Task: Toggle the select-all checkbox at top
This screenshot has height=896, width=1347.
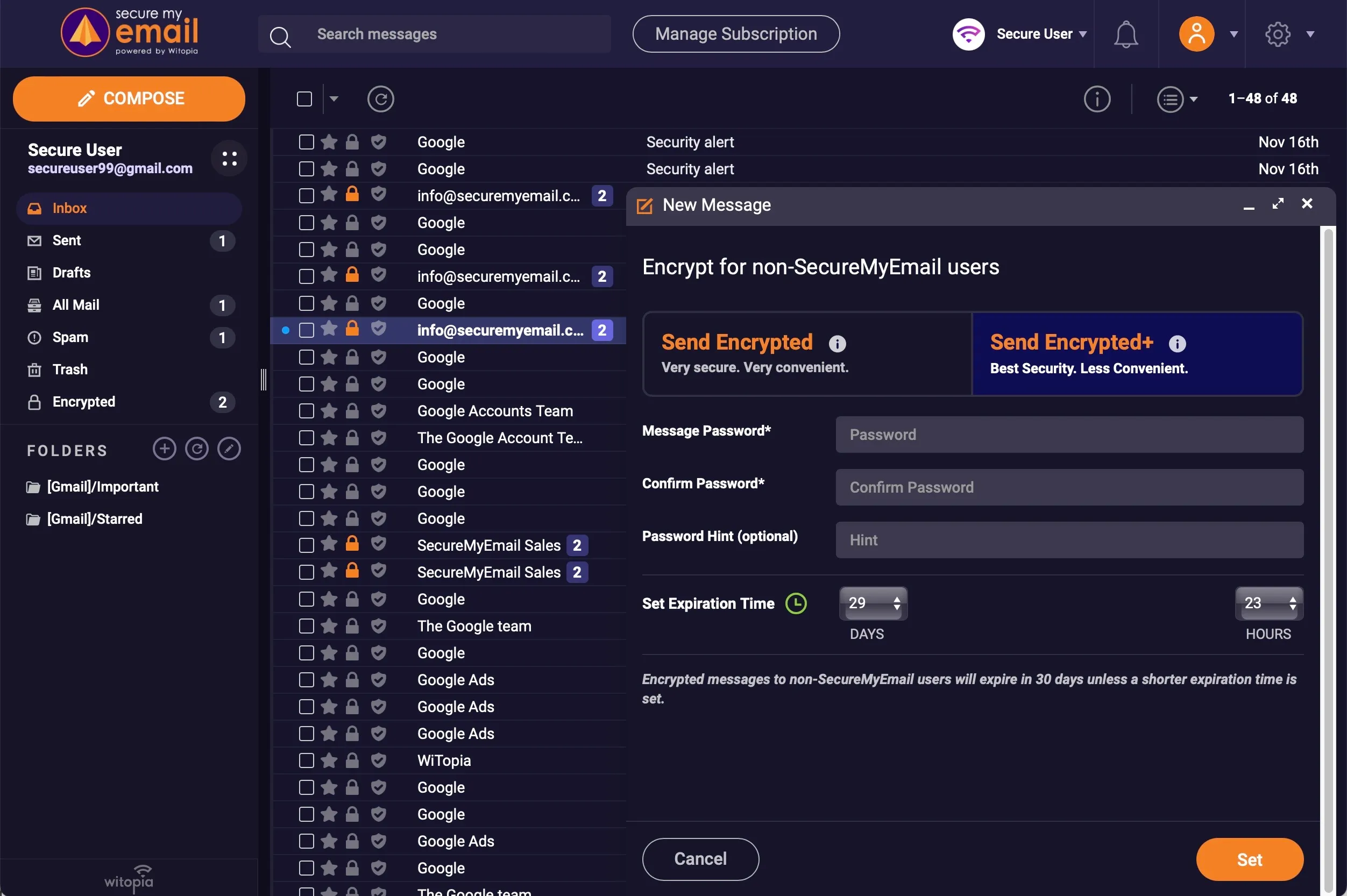Action: coord(304,98)
